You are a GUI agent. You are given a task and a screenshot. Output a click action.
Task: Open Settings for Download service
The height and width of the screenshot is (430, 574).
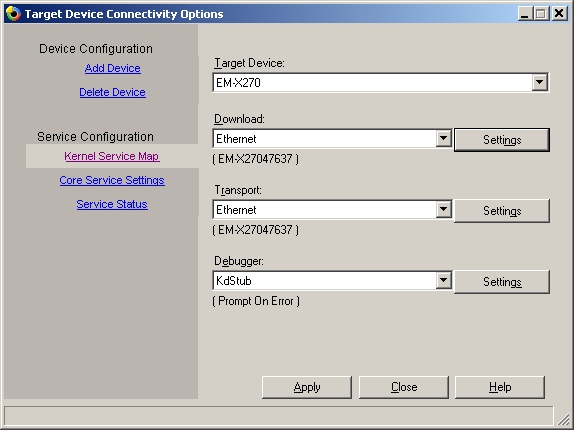tap(502, 140)
